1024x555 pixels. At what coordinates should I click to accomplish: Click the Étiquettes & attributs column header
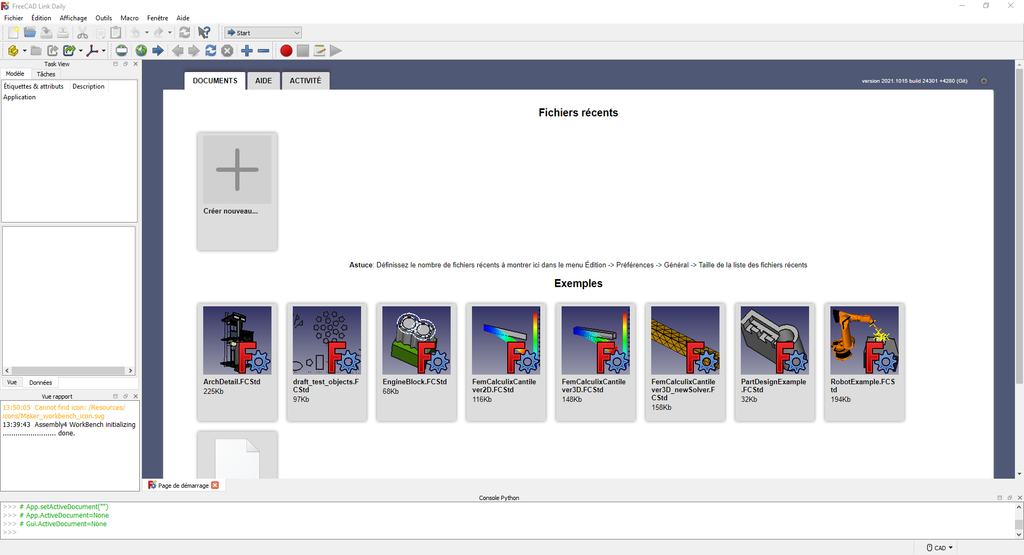click(x=34, y=86)
